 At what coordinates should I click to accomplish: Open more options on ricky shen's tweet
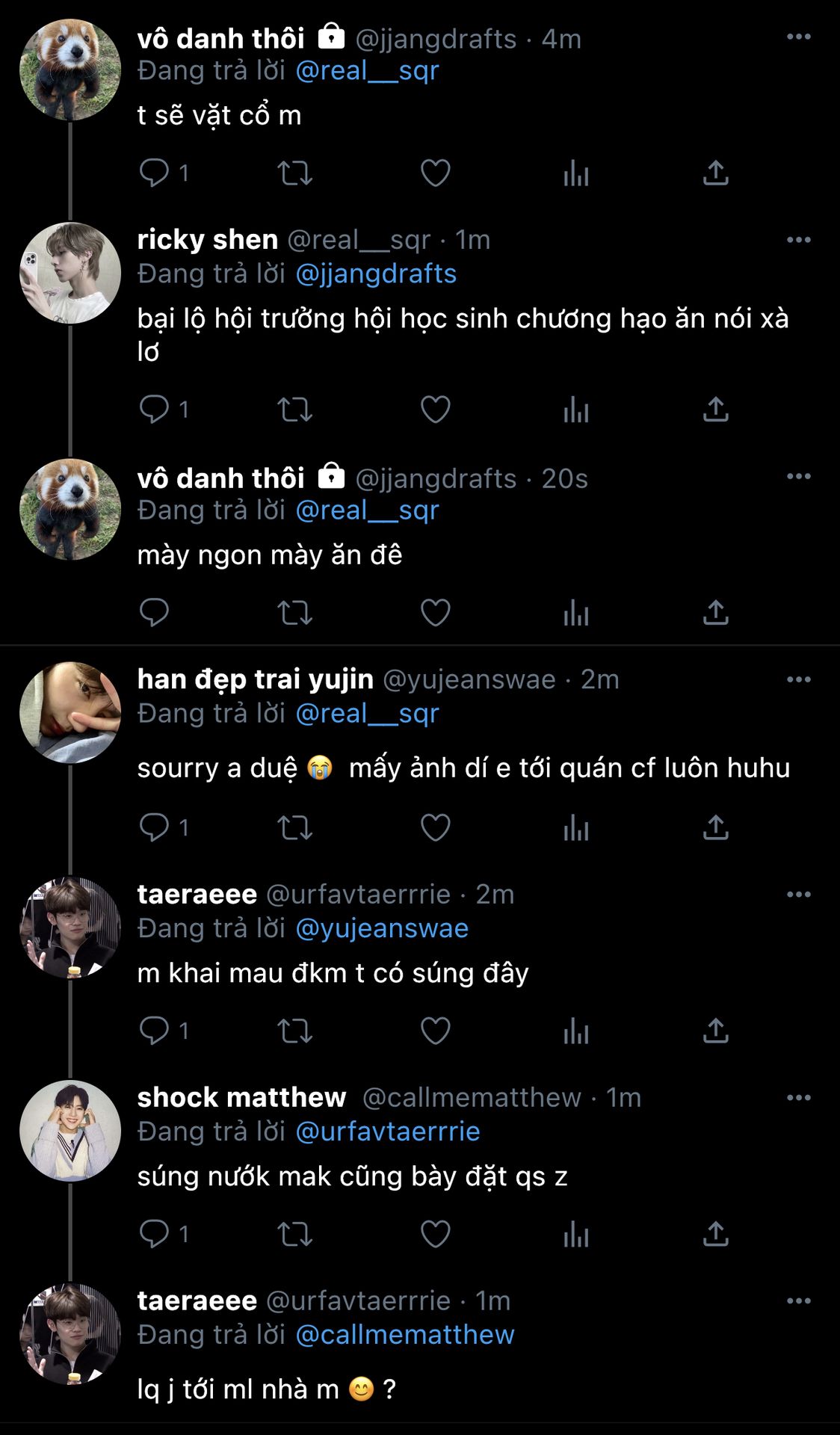coord(798,240)
